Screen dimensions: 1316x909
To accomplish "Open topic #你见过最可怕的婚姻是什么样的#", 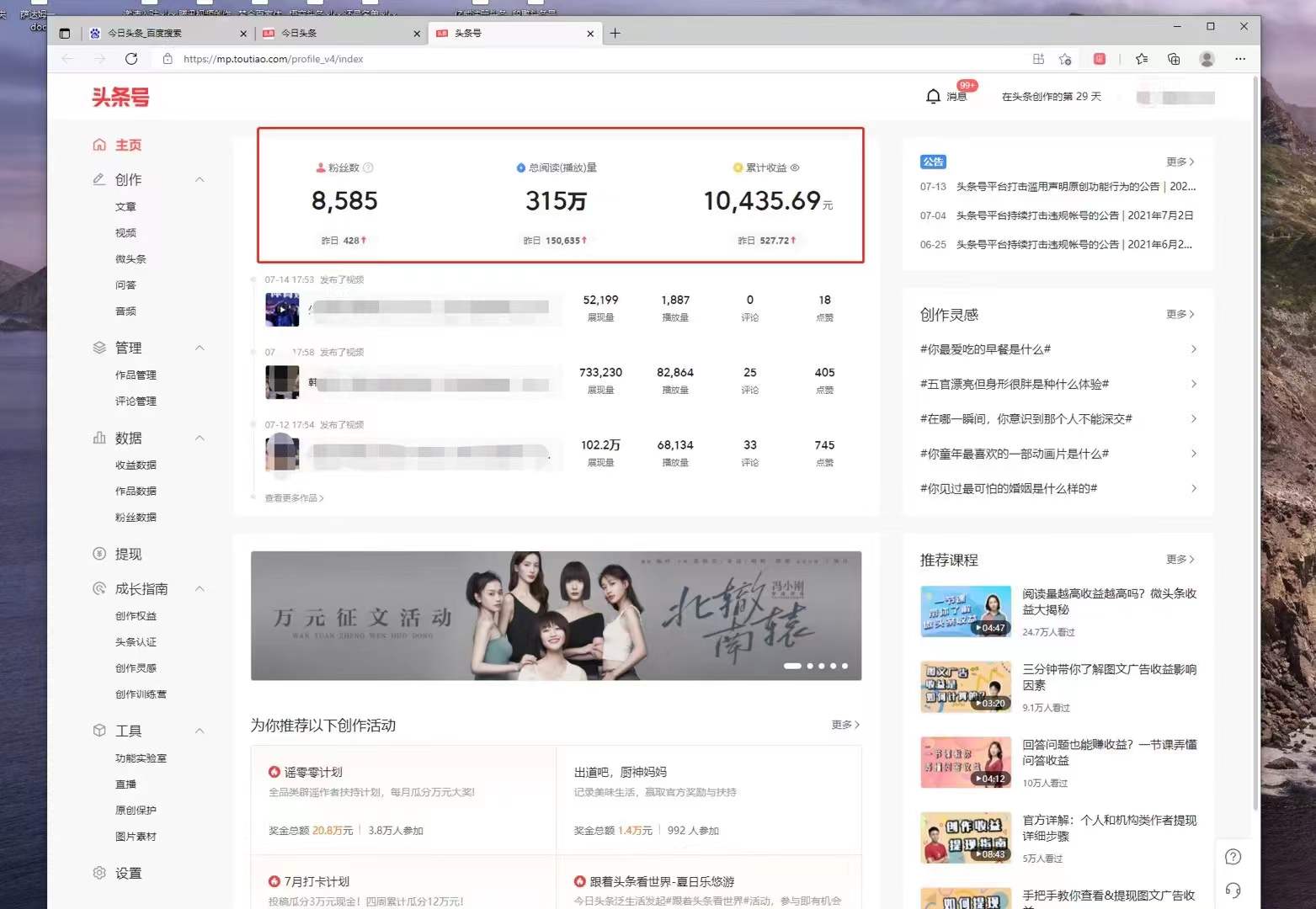I will pyautogui.click(x=1009, y=488).
